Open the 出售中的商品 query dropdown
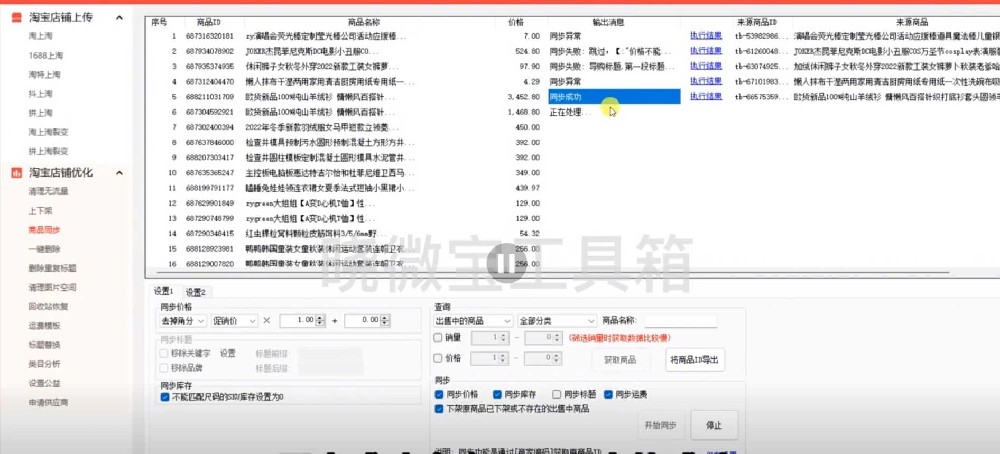This screenshot has height=454, width=1000. coord(473,321)
